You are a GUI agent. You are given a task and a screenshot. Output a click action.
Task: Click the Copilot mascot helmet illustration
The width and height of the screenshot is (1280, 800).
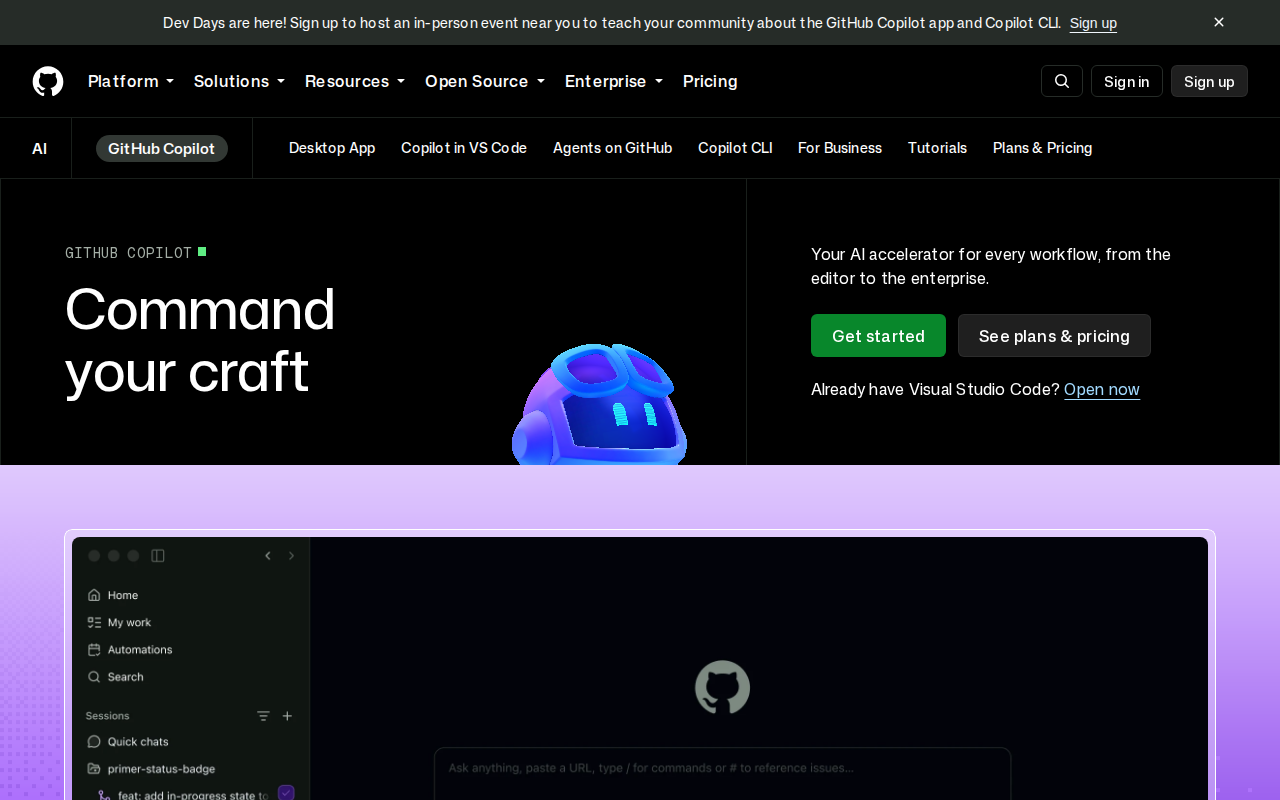600,404
